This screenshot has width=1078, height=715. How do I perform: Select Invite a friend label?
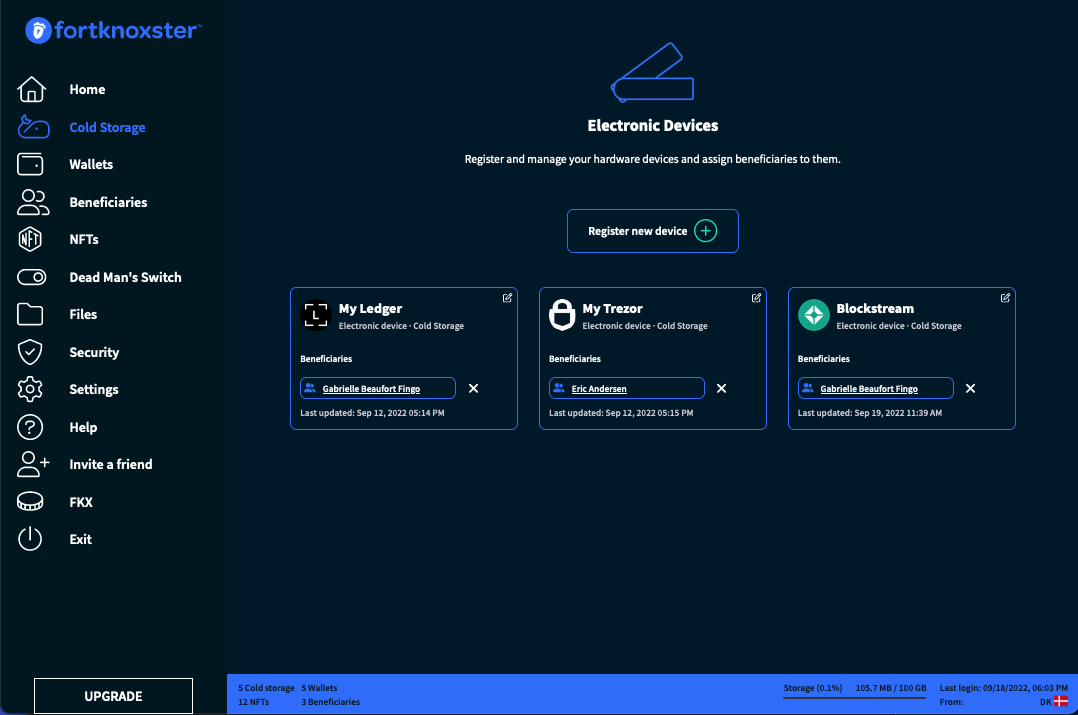(111, 464)
